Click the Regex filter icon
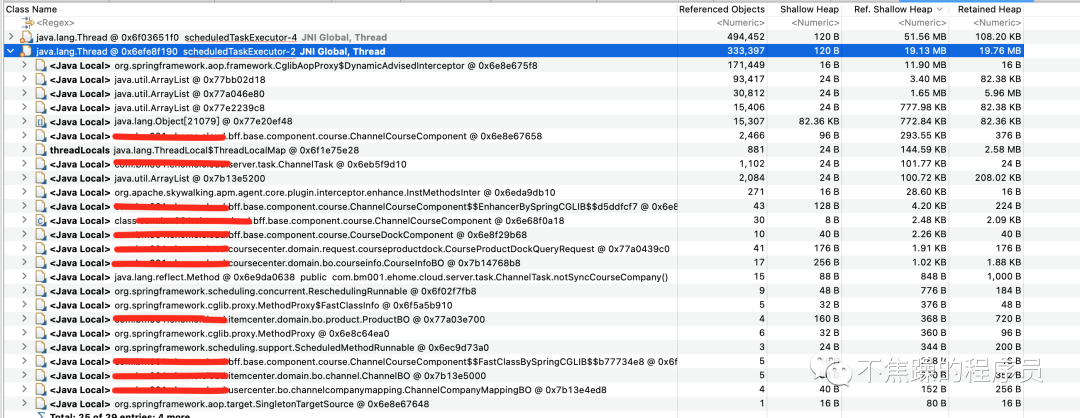The height and width of the screenshot is (418, 1080). pos(28,23)
